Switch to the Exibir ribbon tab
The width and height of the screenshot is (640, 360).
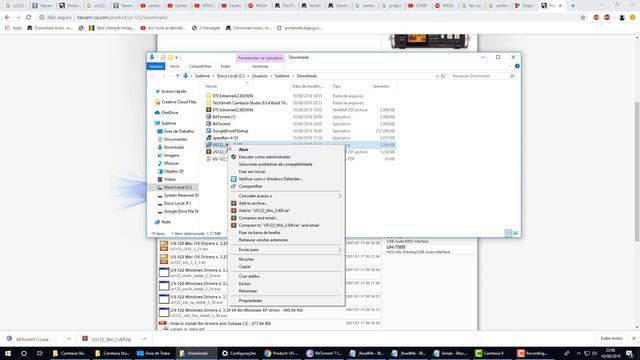click(225, 67)
